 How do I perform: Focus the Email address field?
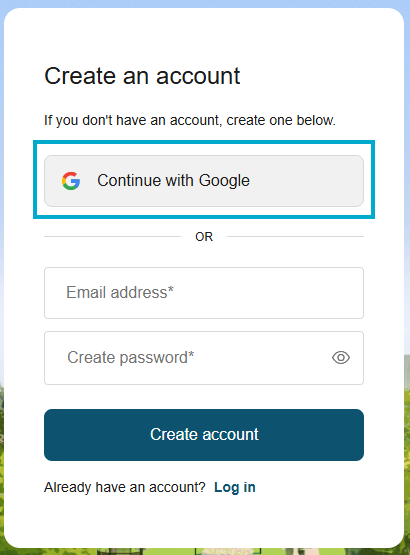coord(204,293)
